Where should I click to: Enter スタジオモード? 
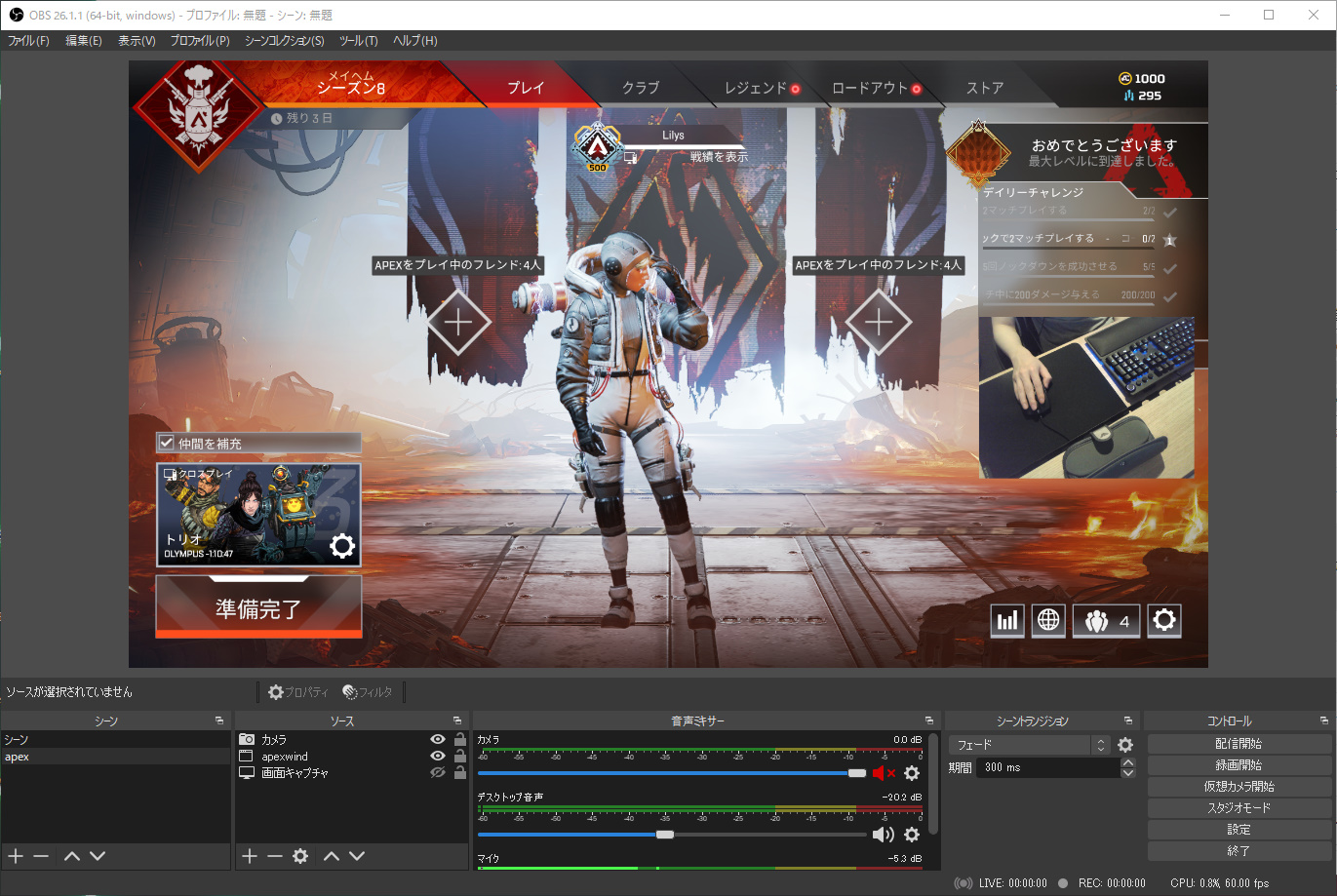tap(1239, 808)
